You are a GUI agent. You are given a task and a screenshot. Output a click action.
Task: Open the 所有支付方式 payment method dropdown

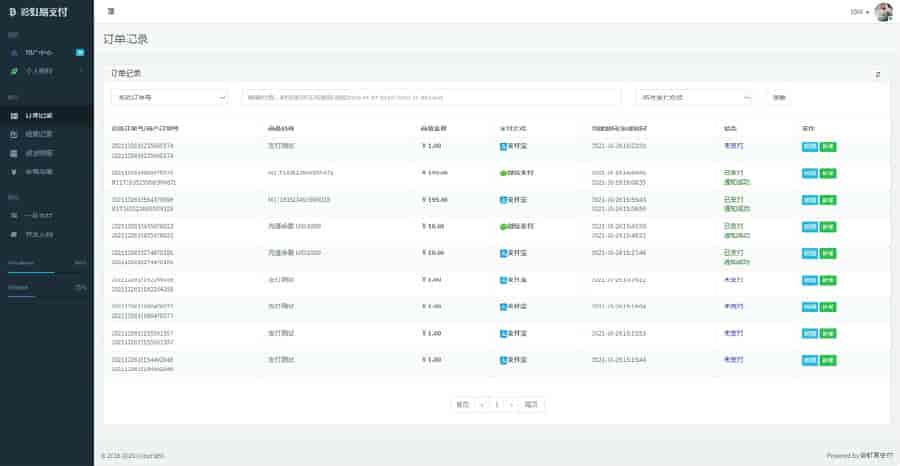693,97
